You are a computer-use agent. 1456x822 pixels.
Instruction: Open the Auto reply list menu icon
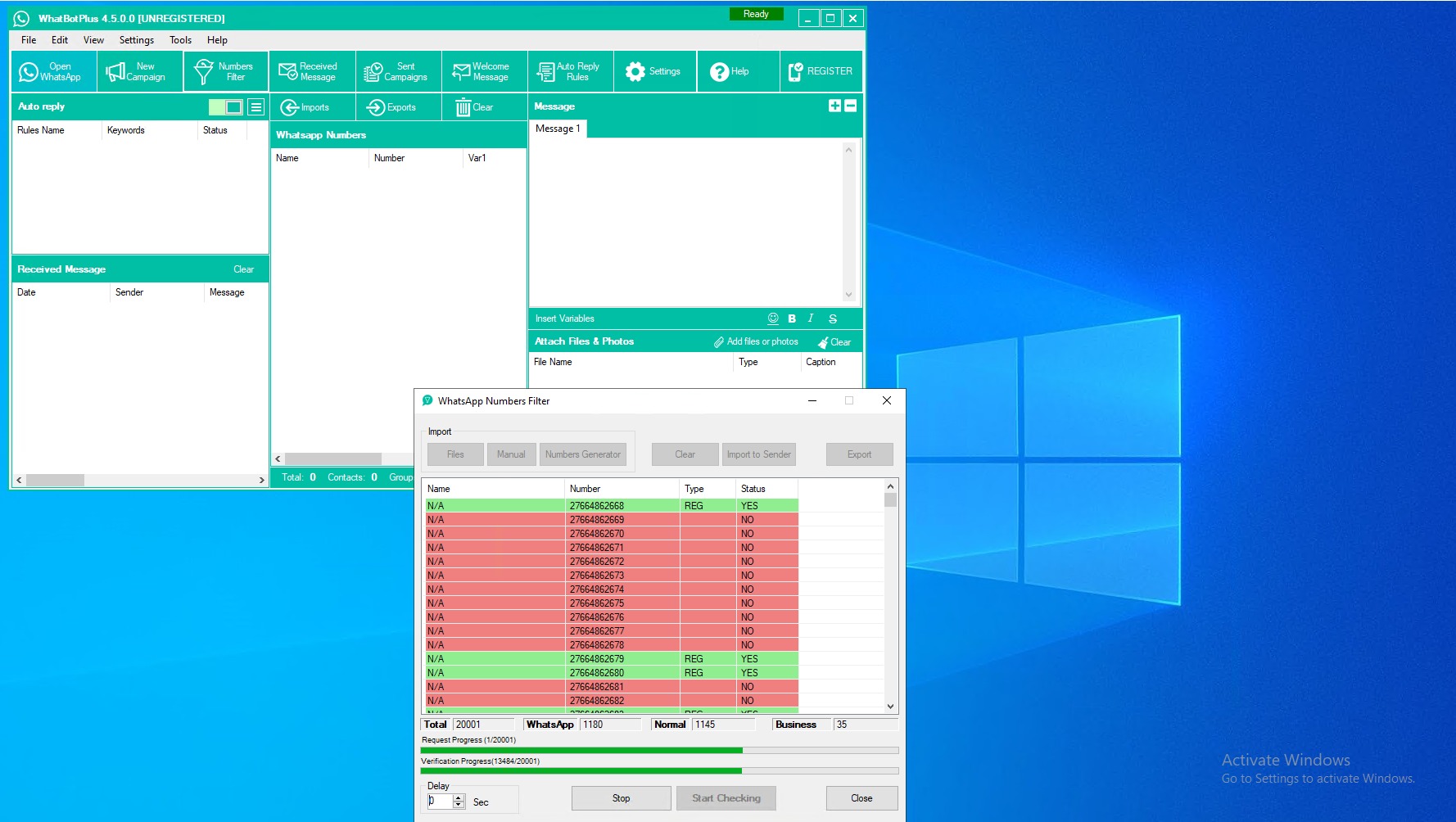pos(256,106)
